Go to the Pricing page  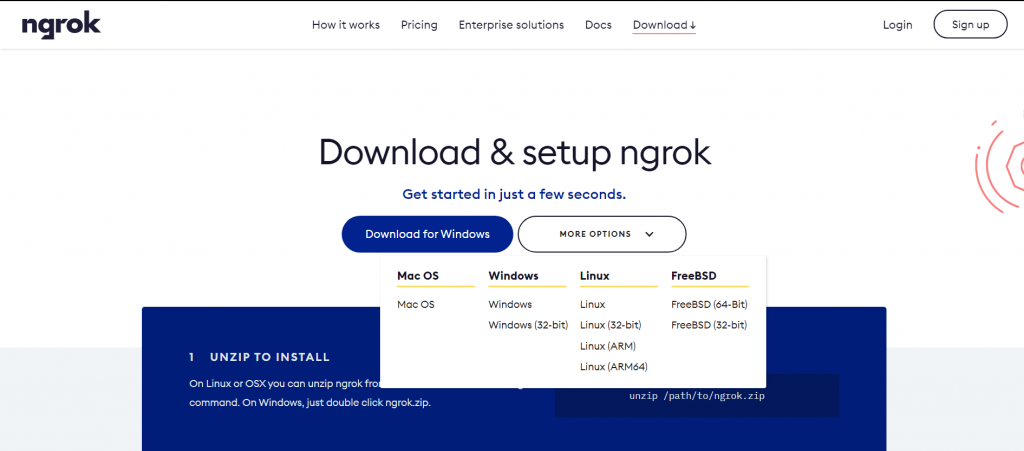coord(419,25)
